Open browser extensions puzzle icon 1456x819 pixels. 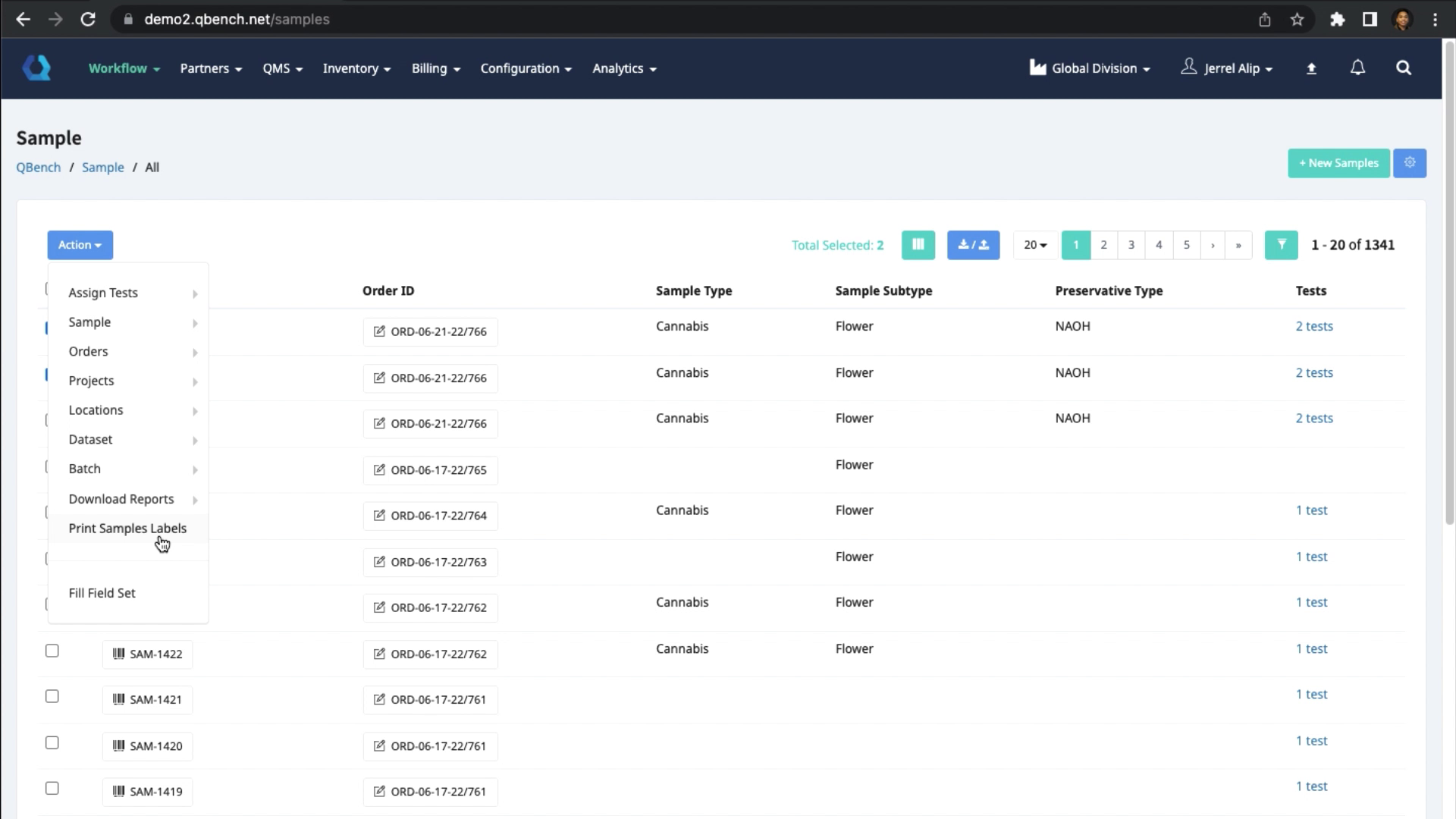tap(1338, 20)
